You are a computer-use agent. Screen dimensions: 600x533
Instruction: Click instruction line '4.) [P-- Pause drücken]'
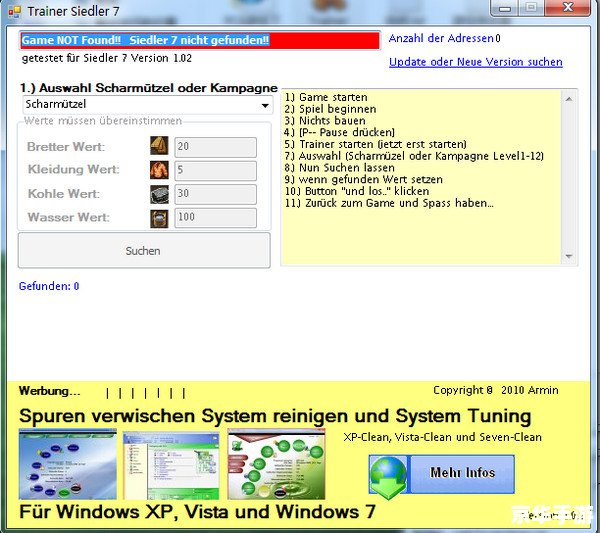point(339,132)
